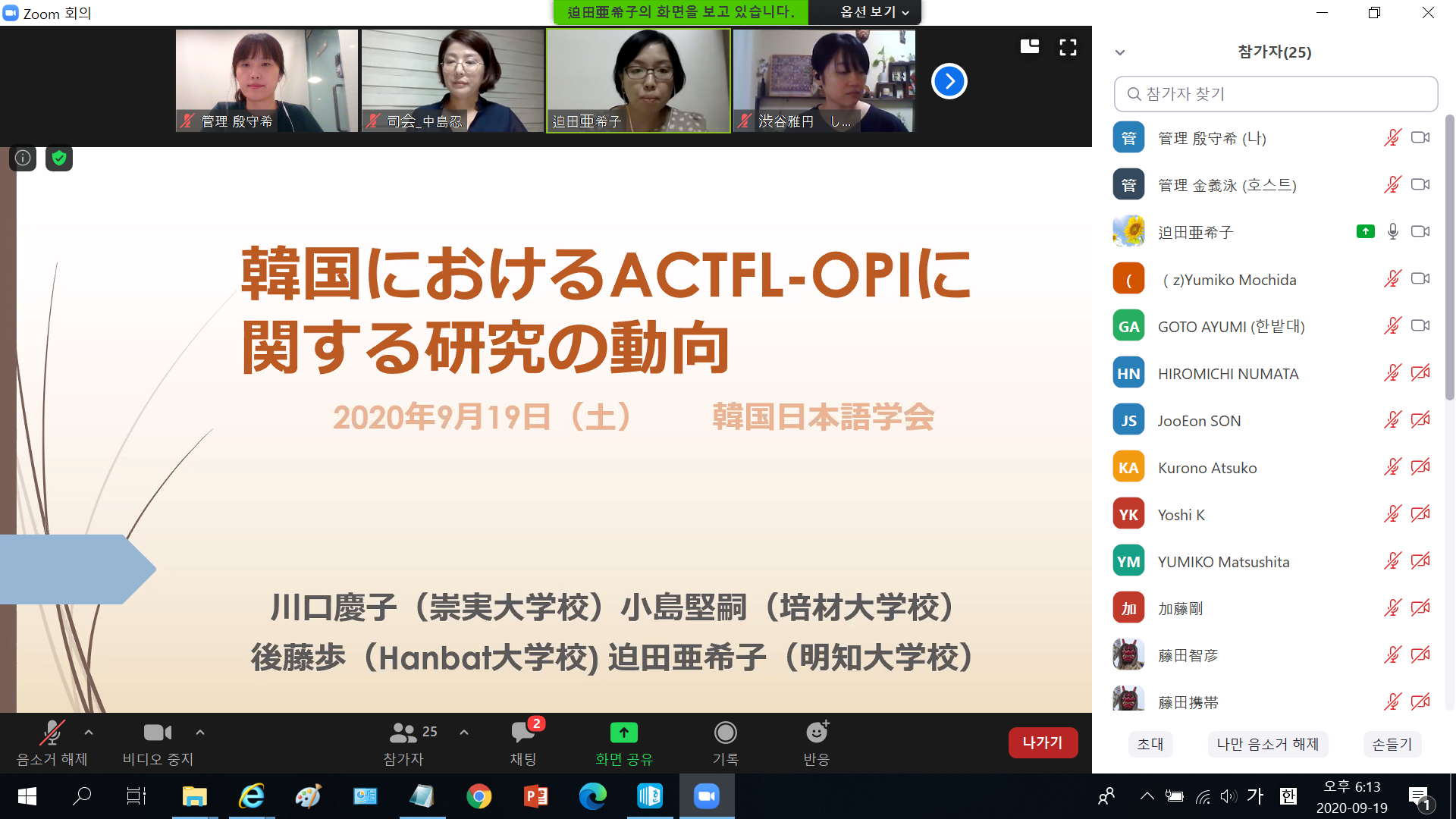Expand video options arrow beside camera
1456x819 pixels.
[200, 733]
